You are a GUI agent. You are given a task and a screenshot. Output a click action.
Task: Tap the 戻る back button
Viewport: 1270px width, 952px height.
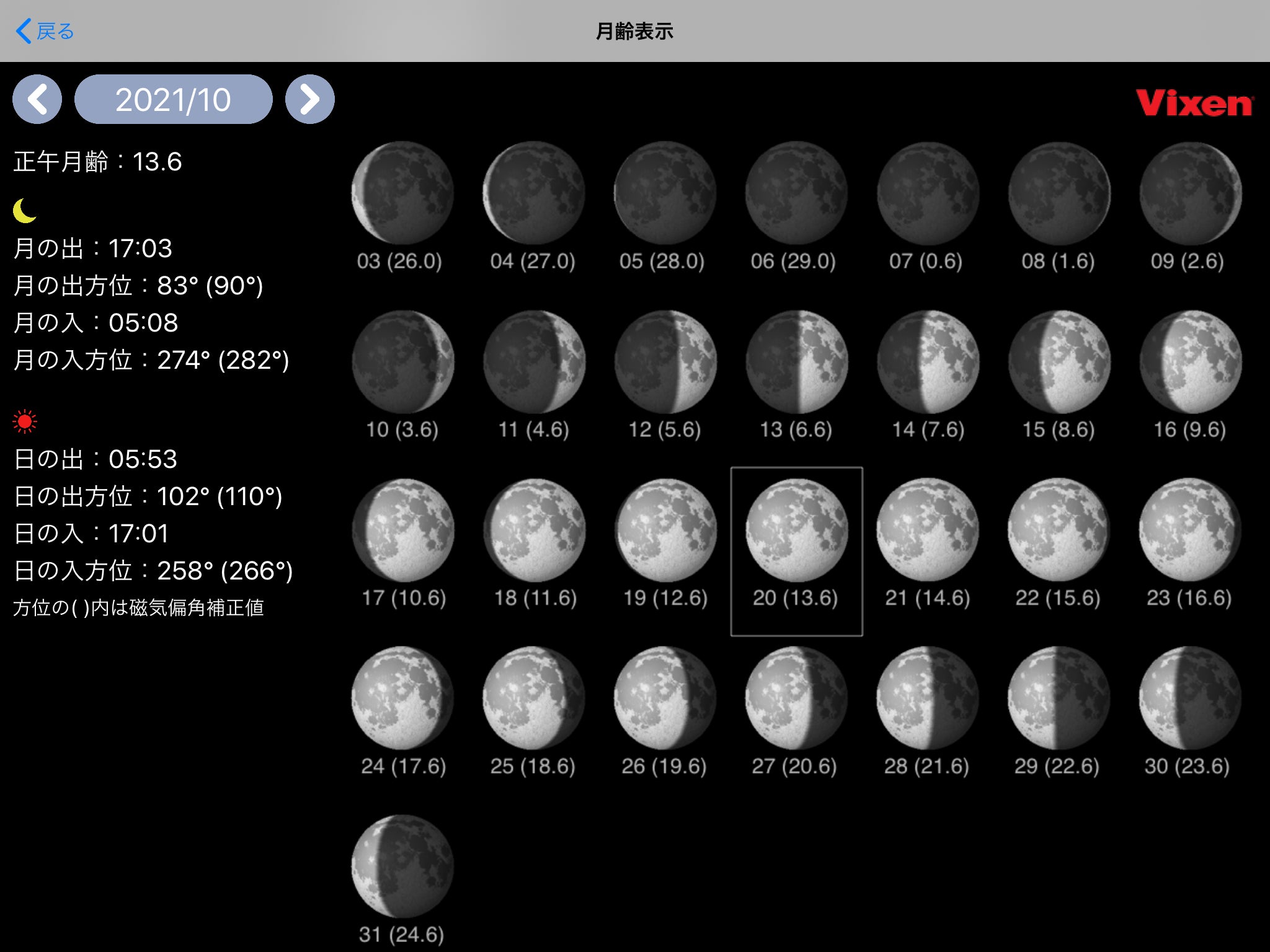(x=45, y=31)
